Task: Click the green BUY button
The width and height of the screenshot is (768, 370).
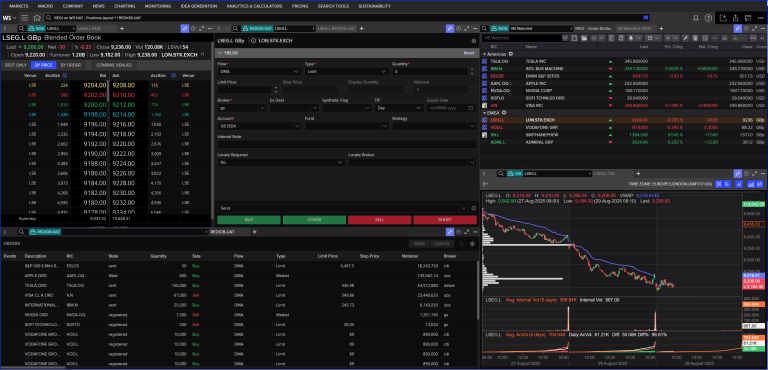Action: (x=249, y=220)
